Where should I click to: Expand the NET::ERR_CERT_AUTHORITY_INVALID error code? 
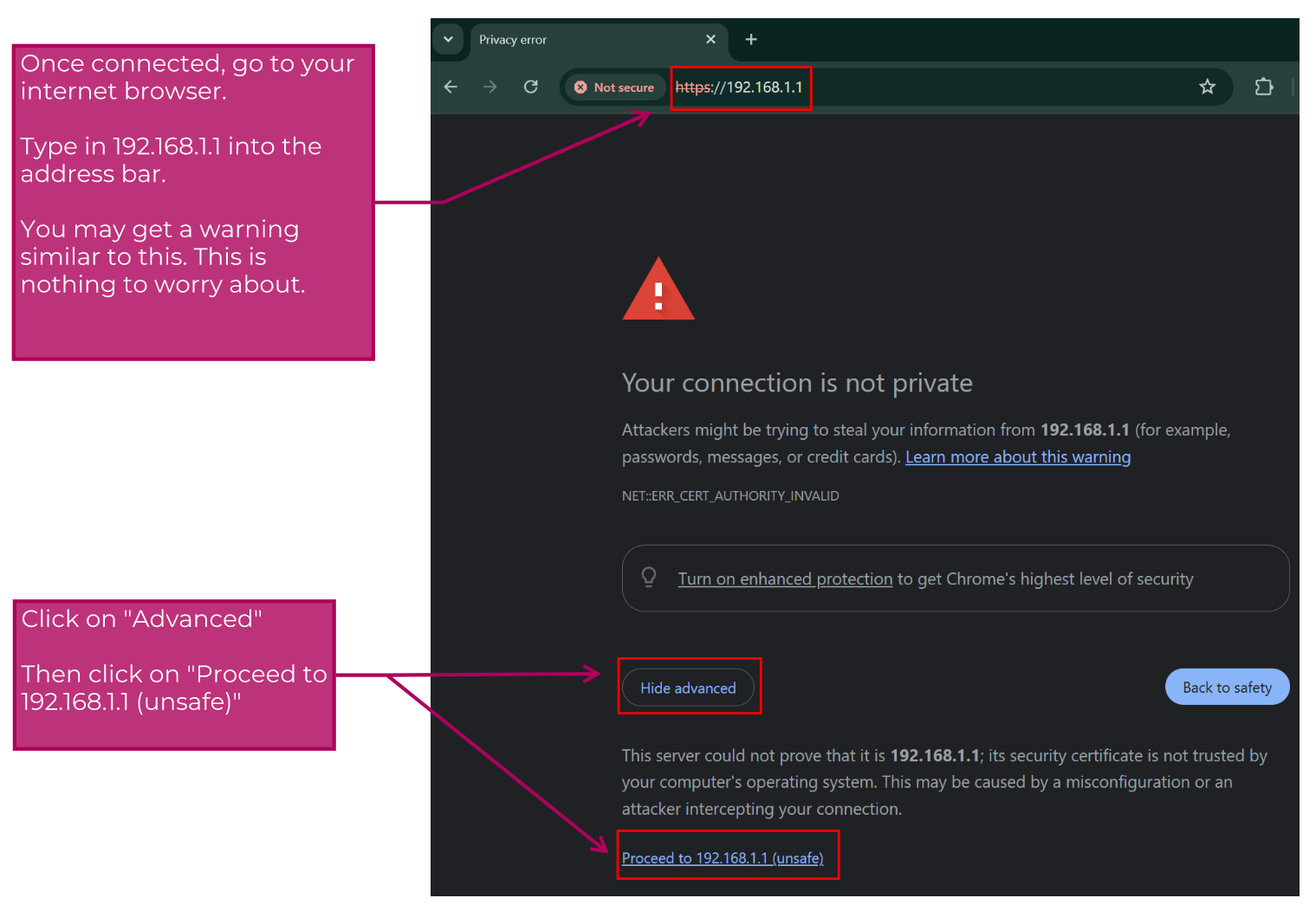pos(730,496)
